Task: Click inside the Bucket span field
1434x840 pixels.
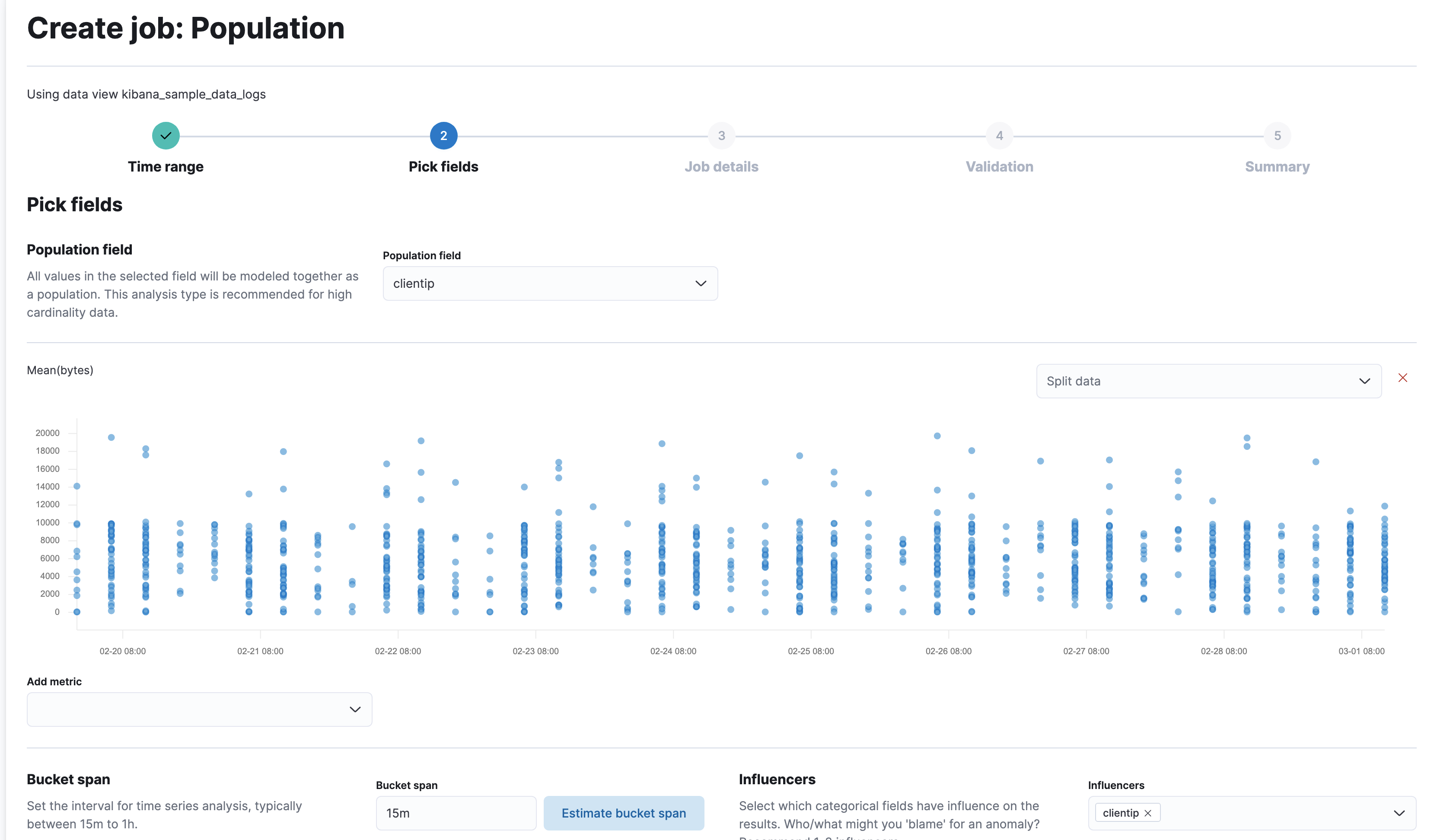Action: coord(455,813)
